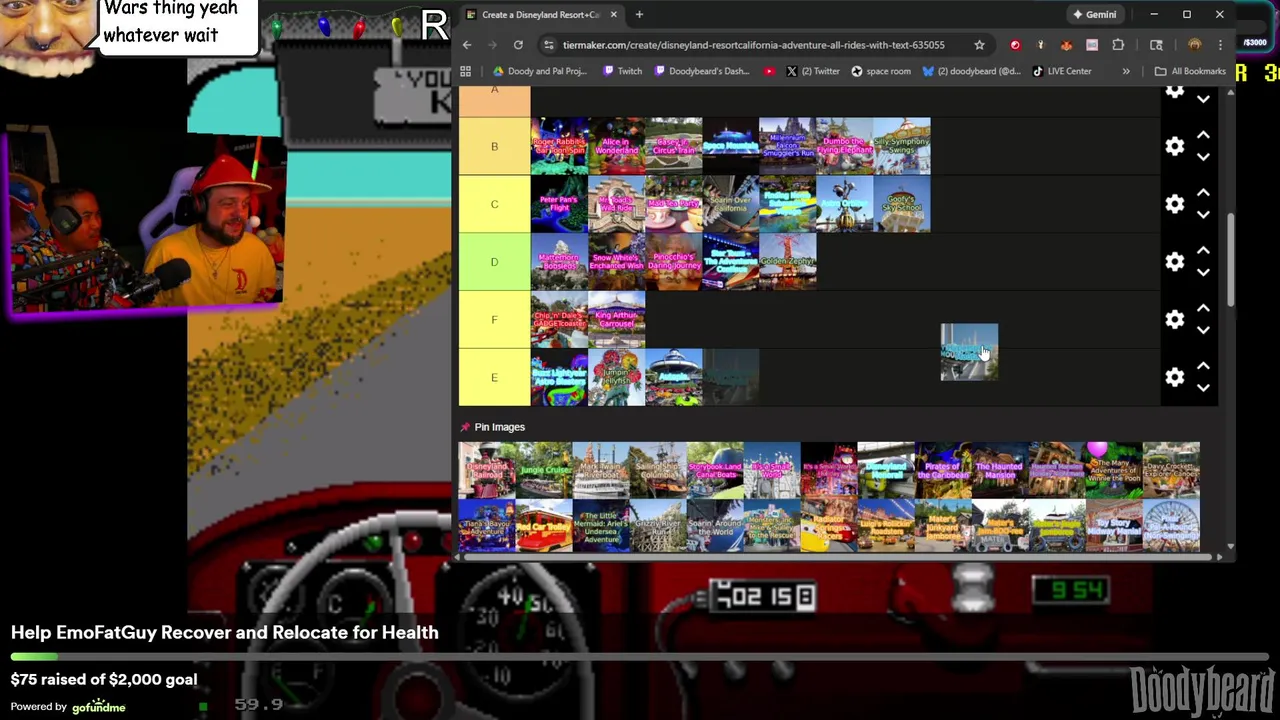The height and width of the screenshot is (720, 1280).
Task: Move tier E row down
Action: (x=1203, y=388)
